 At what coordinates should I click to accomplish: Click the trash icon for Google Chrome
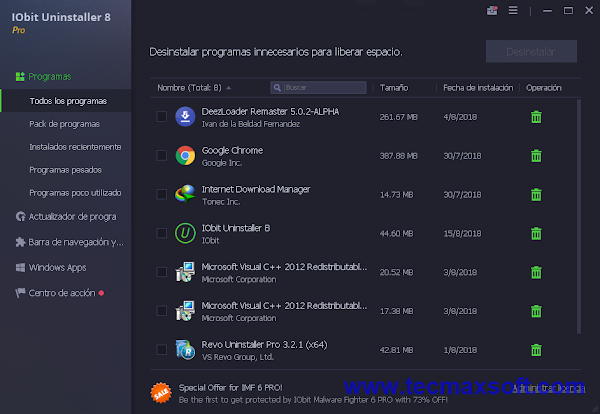tap(536, 156)
